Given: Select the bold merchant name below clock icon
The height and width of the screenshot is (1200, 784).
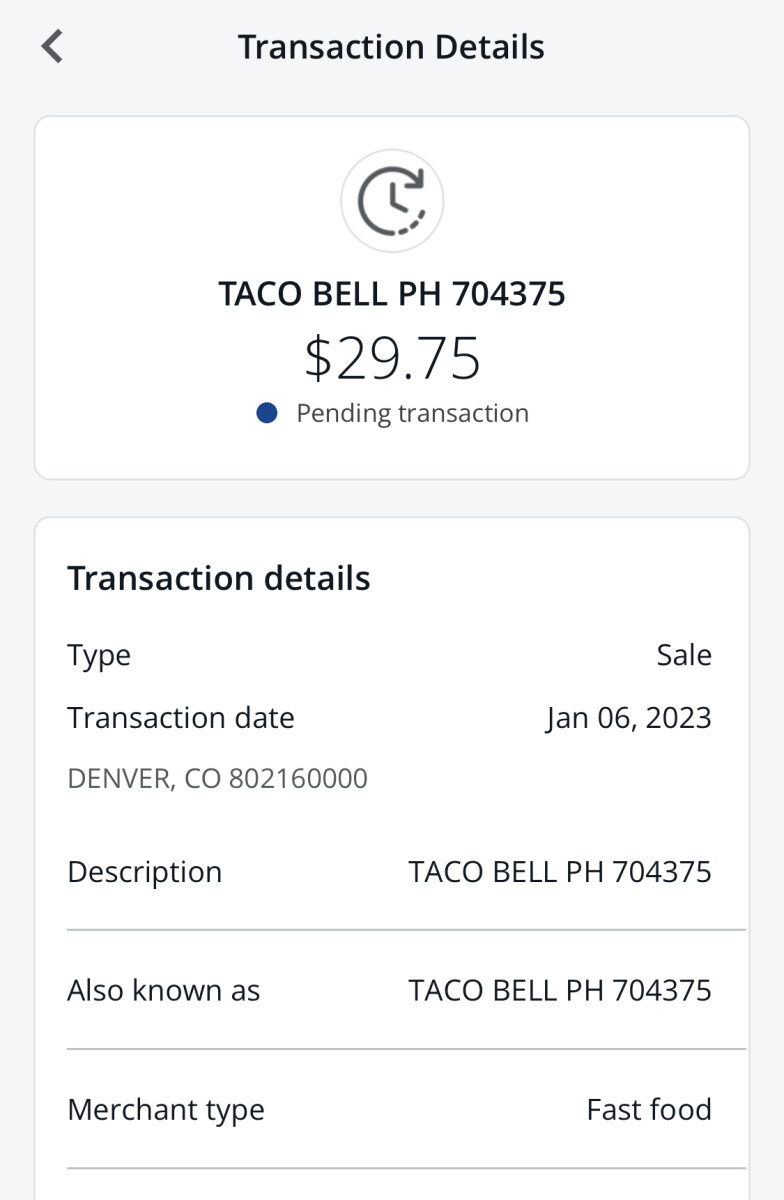Looking at the screenshot, I should 392,294.
